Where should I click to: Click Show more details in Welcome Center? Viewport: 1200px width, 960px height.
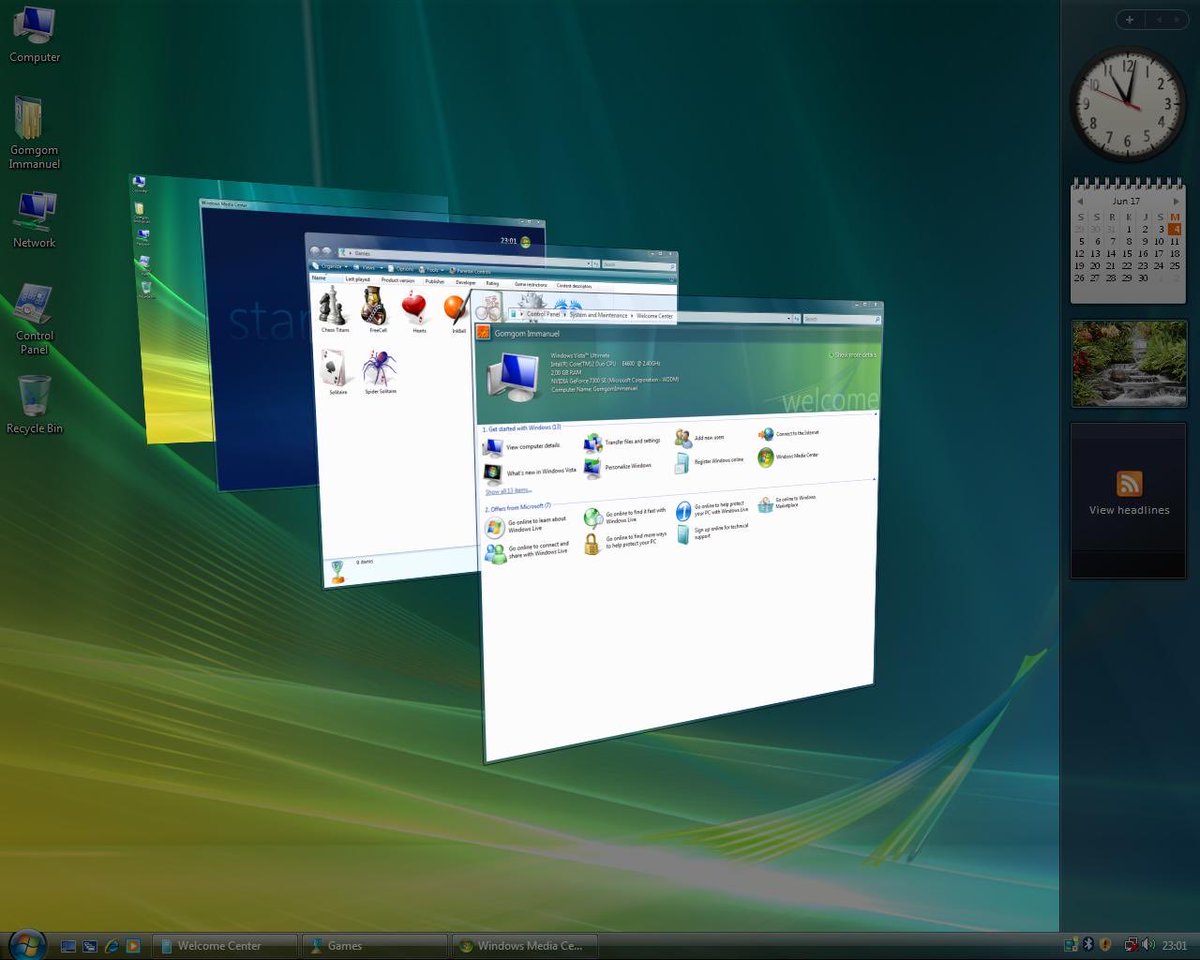click(853, 355)
